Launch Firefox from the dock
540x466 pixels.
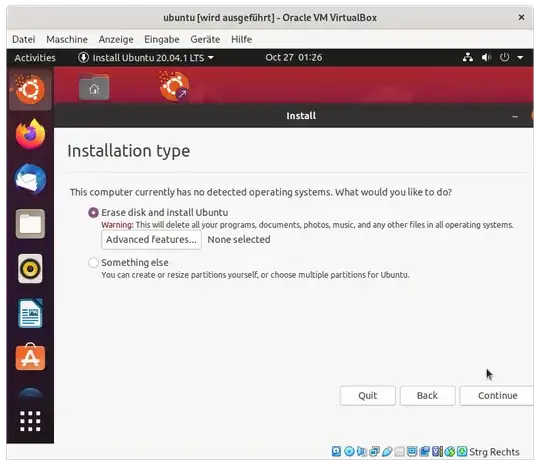30,134
